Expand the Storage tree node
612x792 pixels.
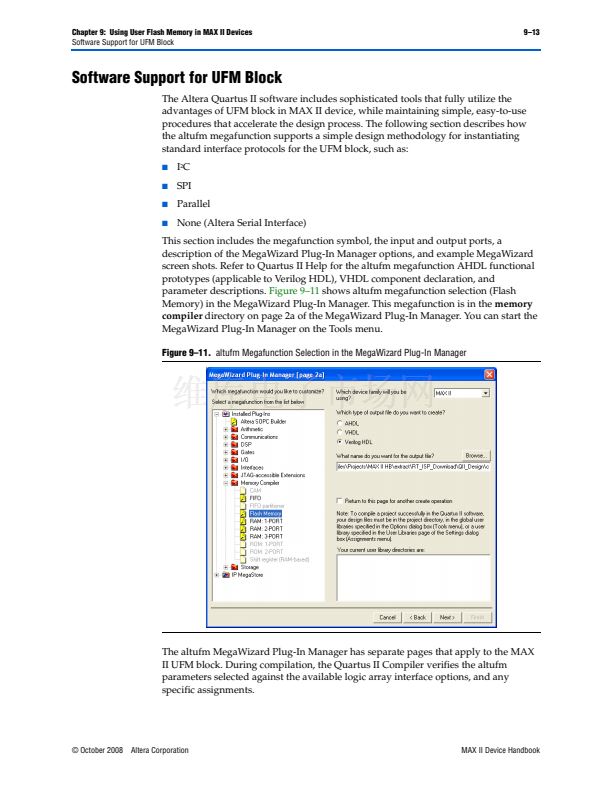tap(226, 567)
